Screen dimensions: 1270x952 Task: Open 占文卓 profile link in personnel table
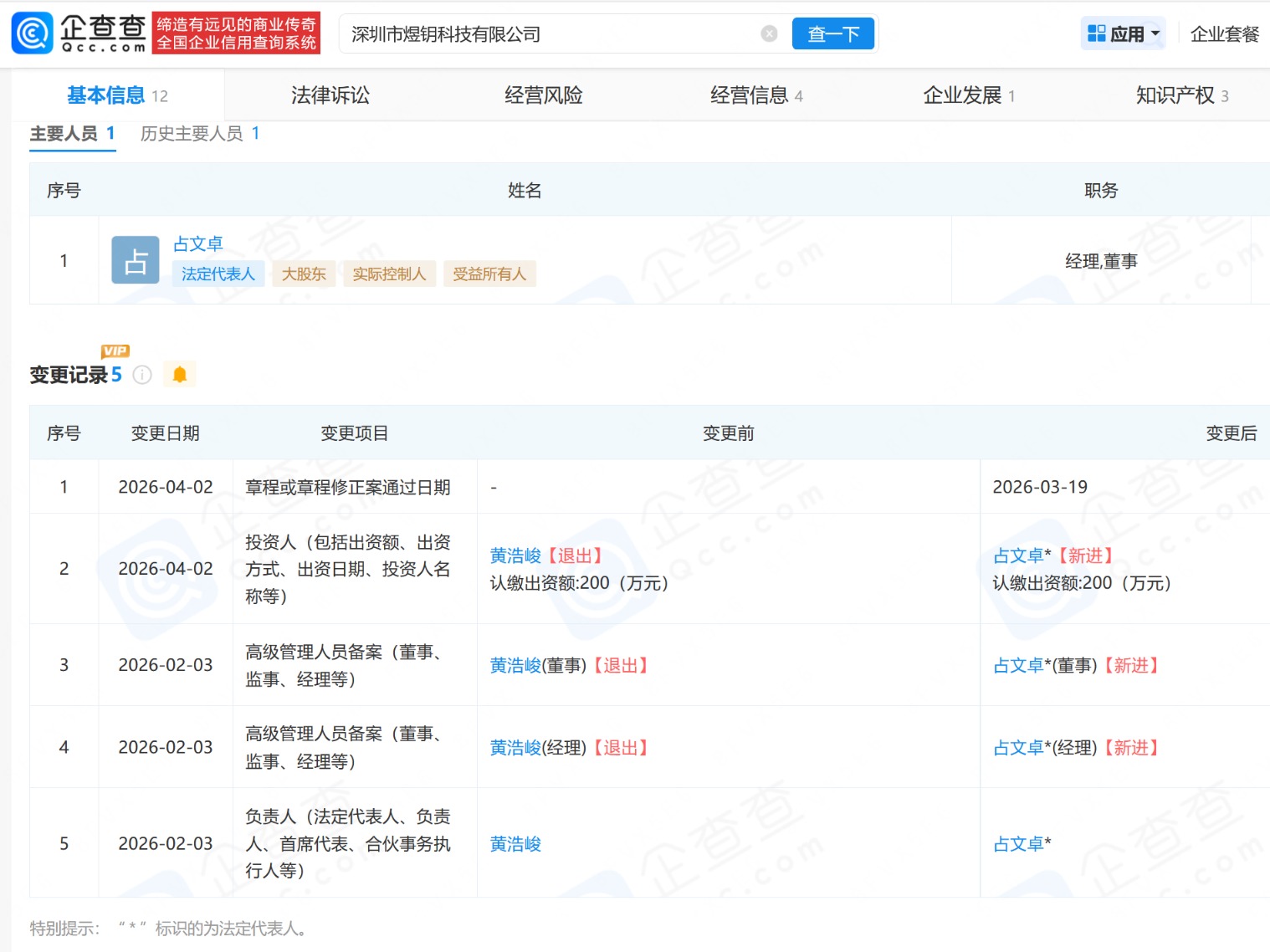pyautogui.click(x=198, y=243)
